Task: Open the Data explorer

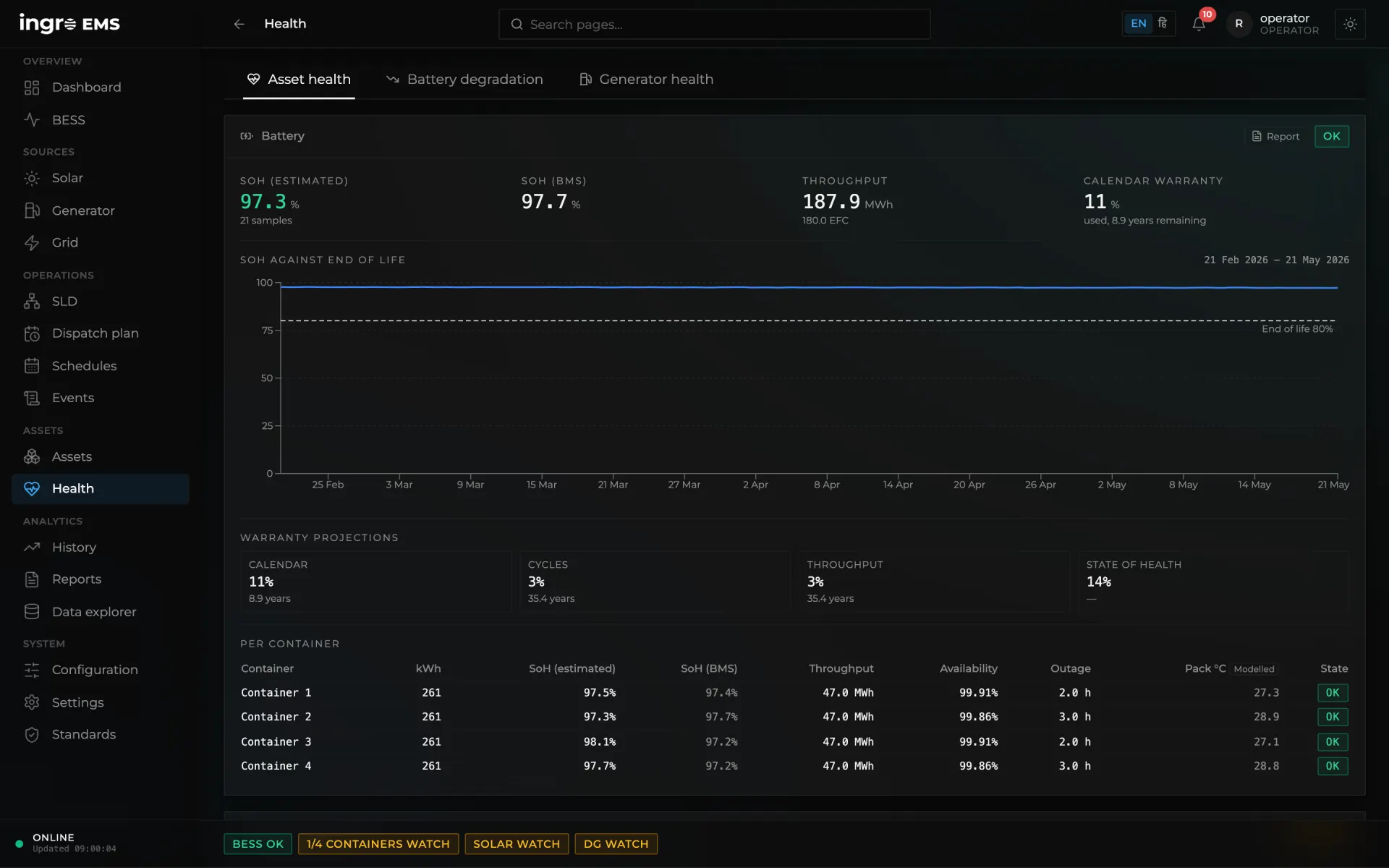Action: click(101, 612)
